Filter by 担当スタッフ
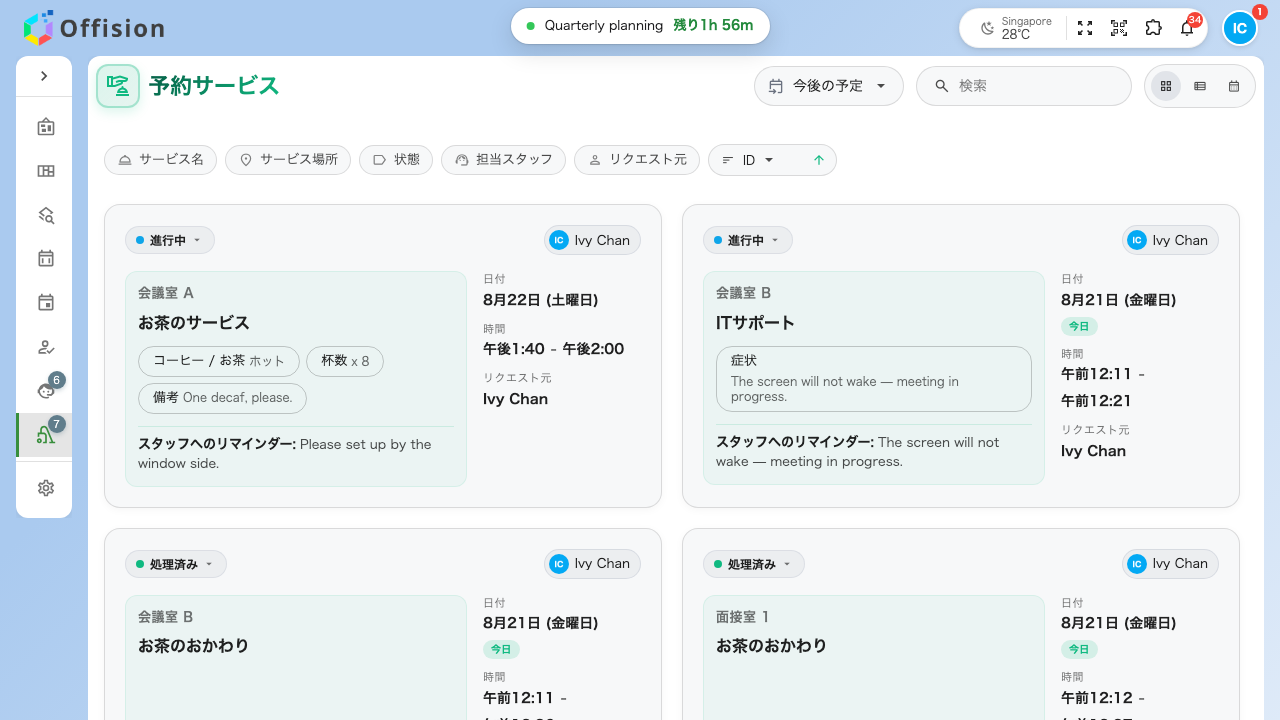The image size is (1280, 720). click(x=503, y=160)
